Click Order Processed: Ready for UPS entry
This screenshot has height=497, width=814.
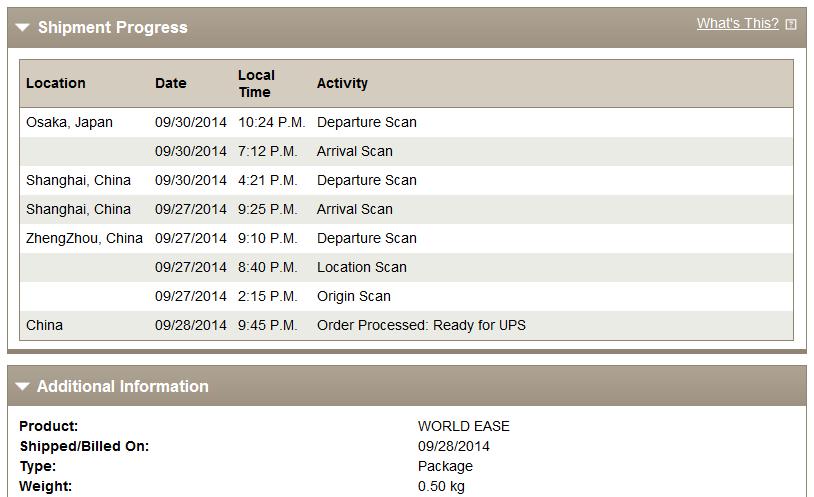click(x=421, y=325)
